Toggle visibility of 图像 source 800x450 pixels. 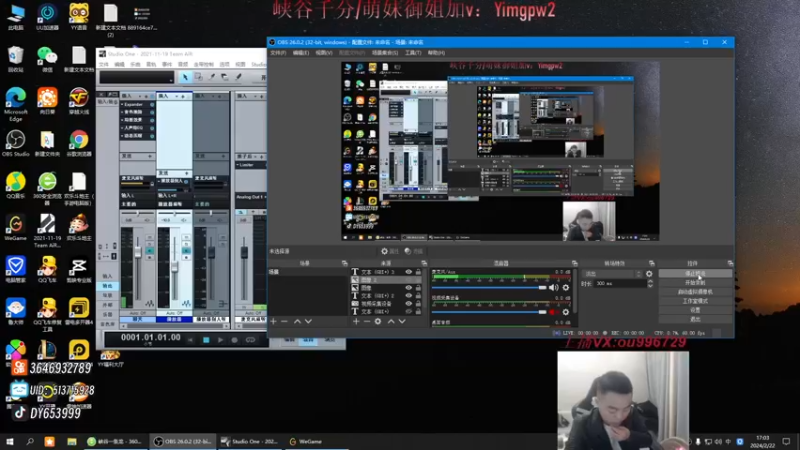(x=409, y=288)
